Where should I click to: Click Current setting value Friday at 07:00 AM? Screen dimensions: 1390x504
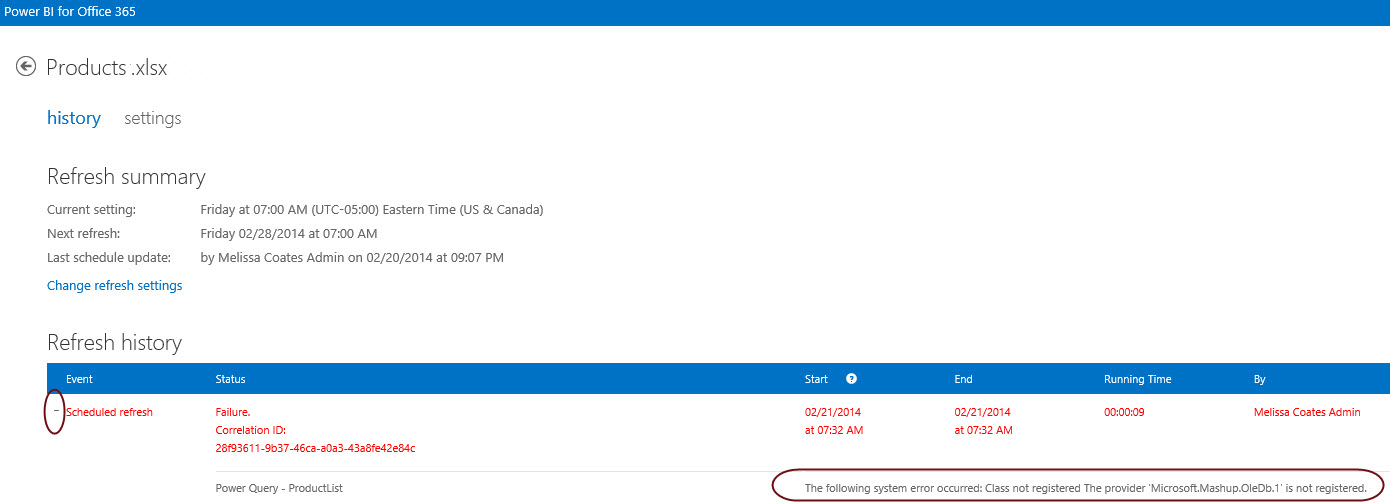(x=372, y=210)
